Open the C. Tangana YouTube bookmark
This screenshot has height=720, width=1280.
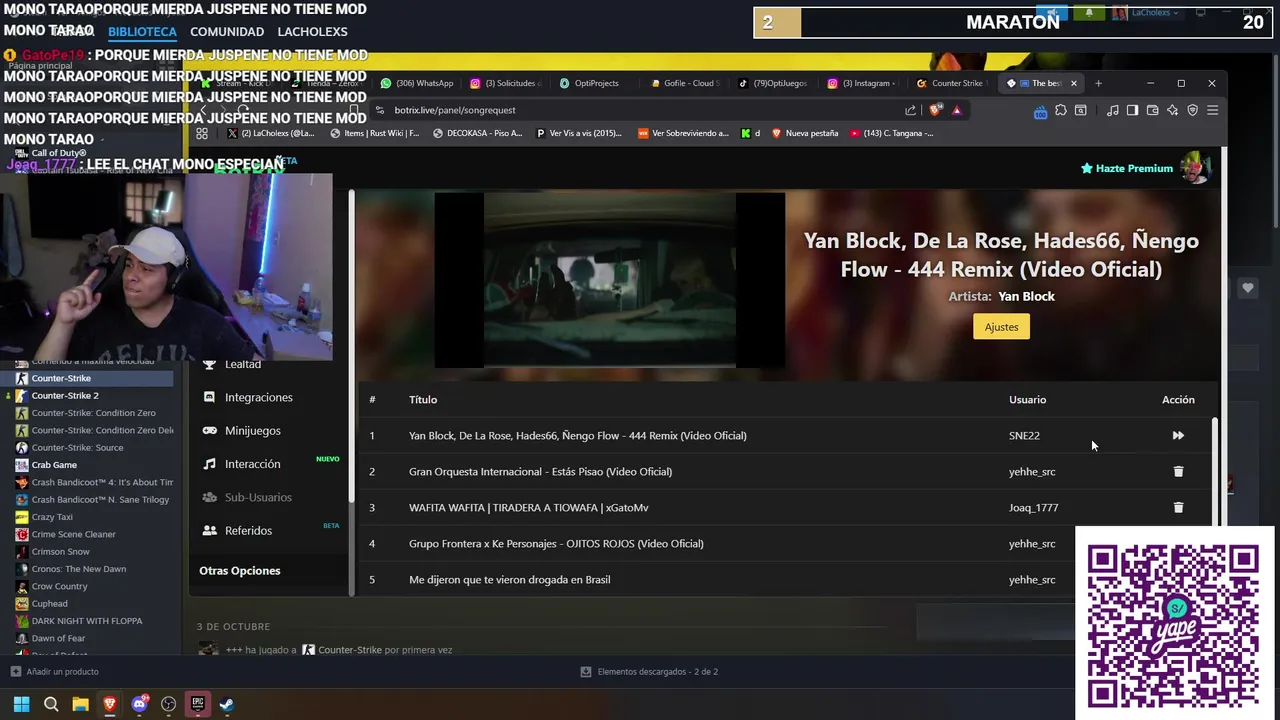coord(891,133)
